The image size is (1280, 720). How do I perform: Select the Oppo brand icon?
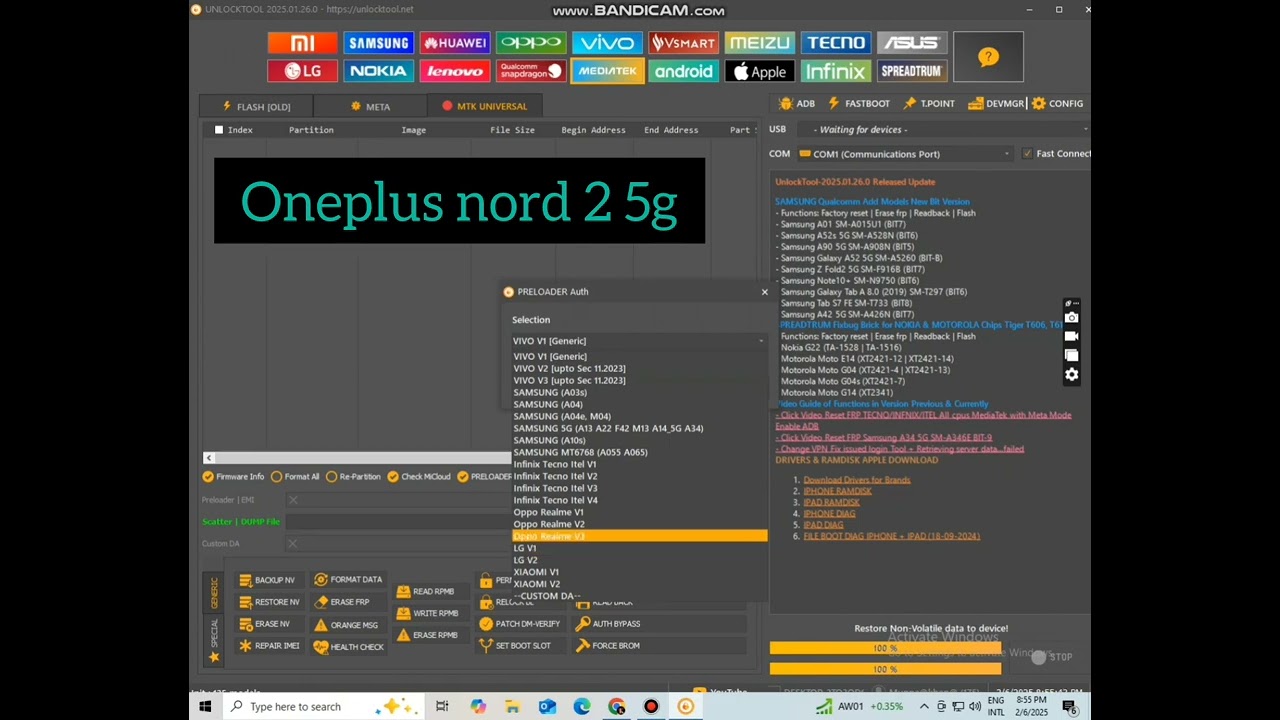pos(531,43)
